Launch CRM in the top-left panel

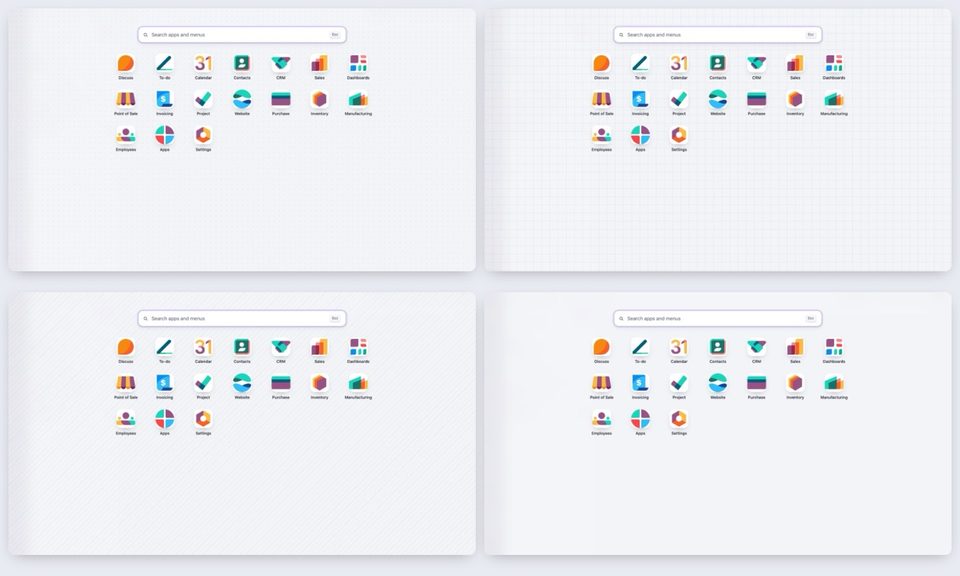[281, 64]
